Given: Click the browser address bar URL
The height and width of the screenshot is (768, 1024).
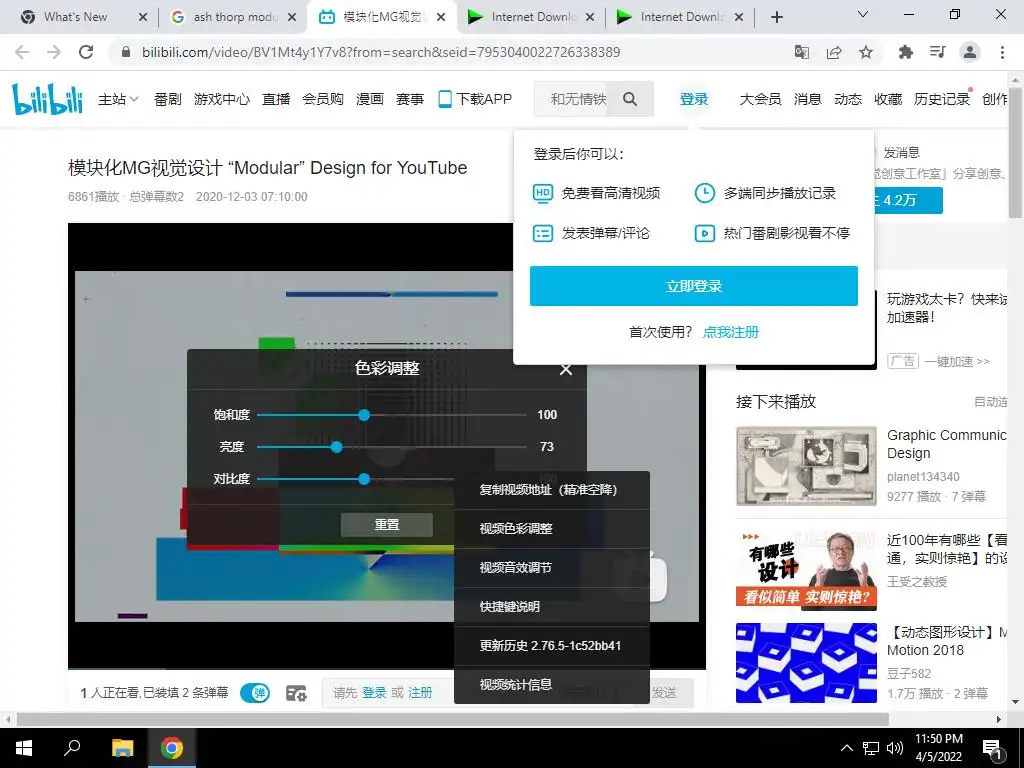Looking at the screenshot, I should click(x=381, y=52).
